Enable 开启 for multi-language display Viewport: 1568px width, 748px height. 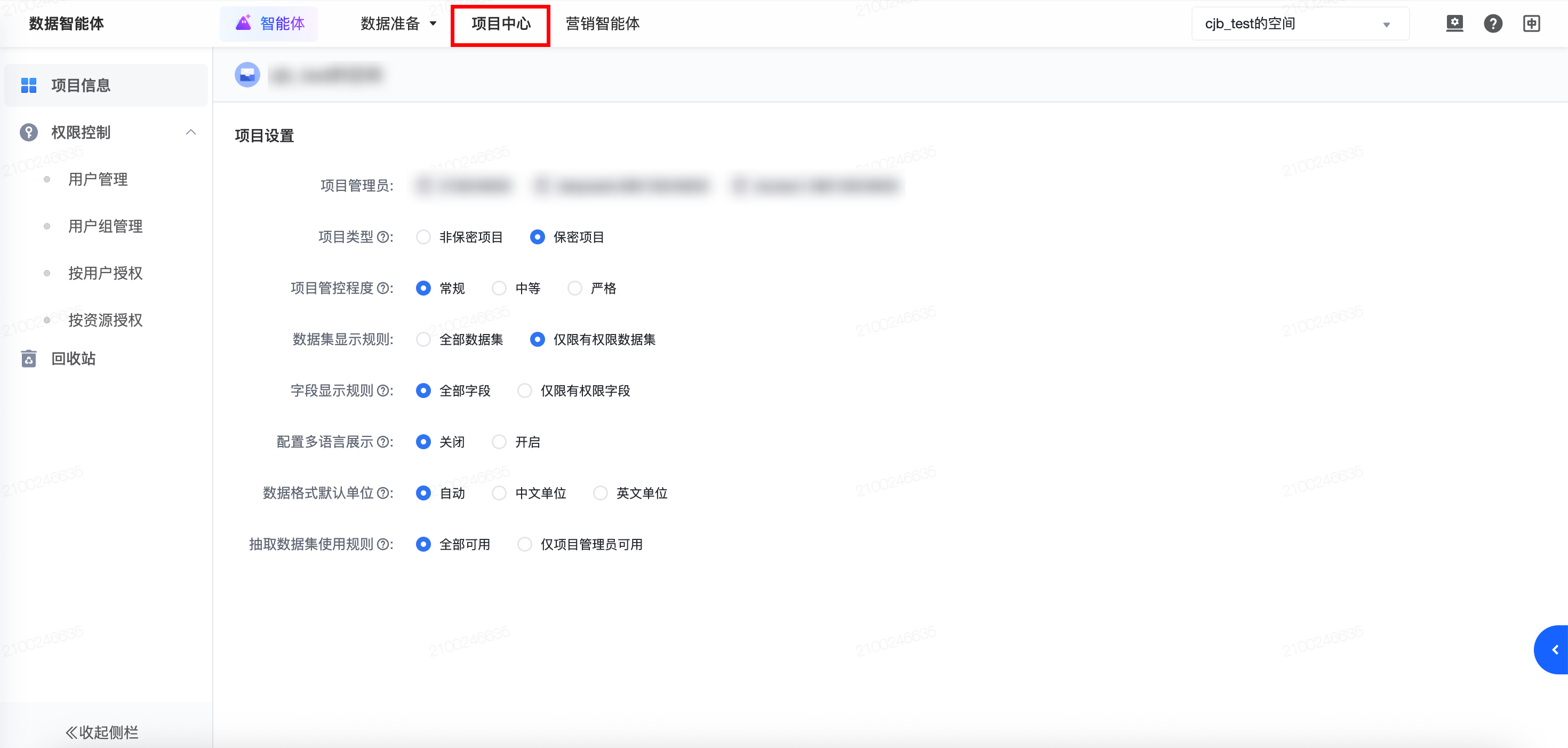tap(499, 442)
